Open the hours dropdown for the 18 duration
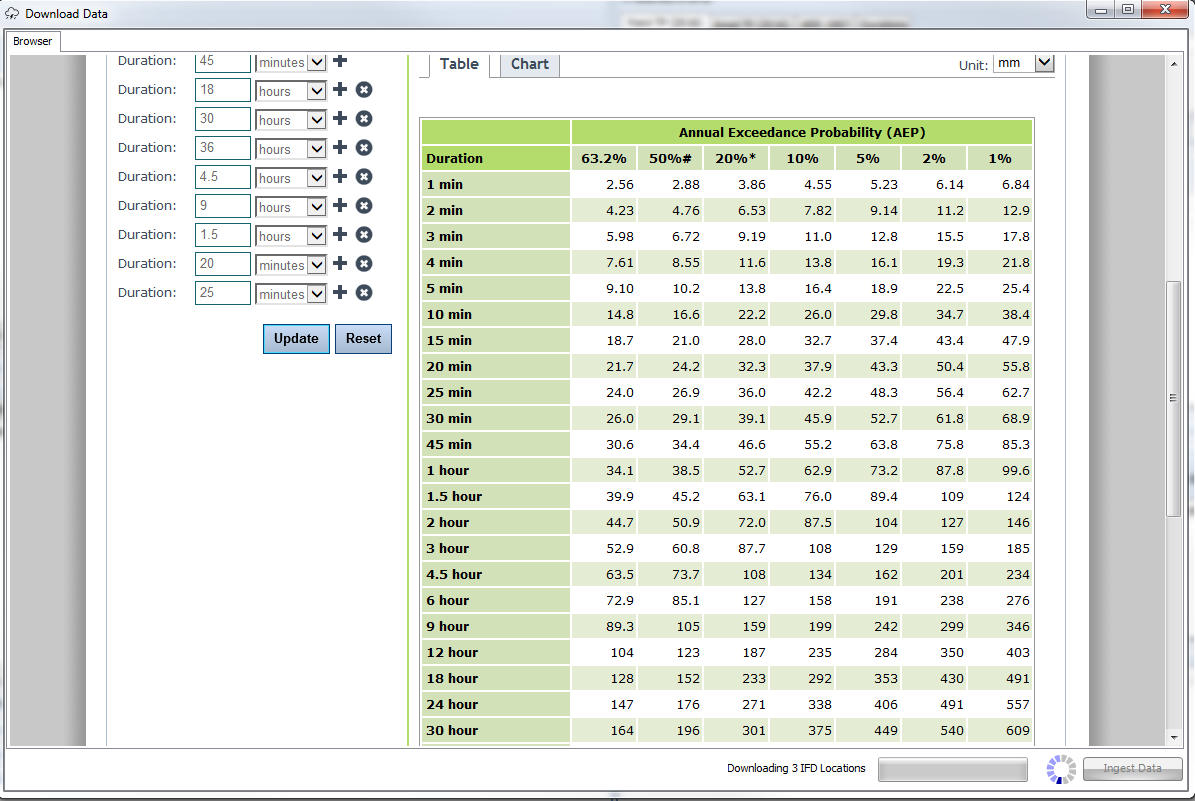Screen dimensions: 1195x801 [x=290, y=90]
